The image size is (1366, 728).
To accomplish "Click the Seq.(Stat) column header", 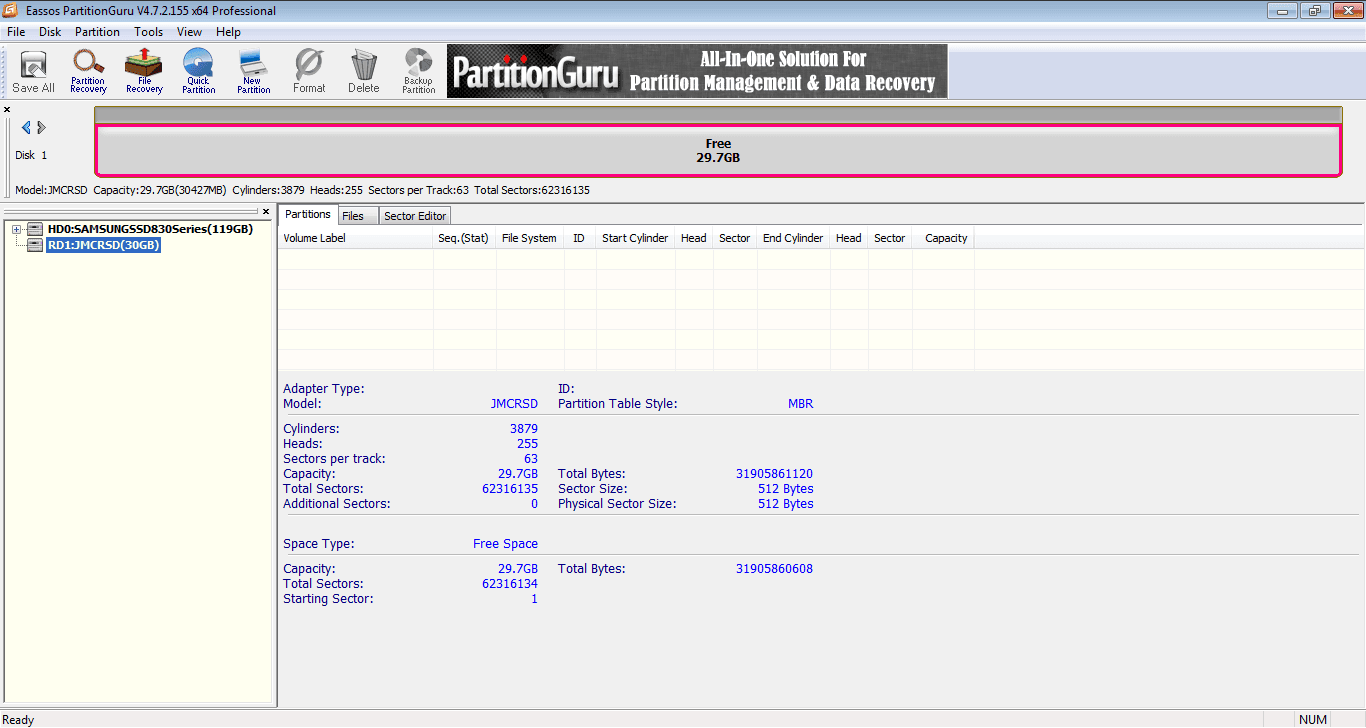I will [x=465, y=238].
